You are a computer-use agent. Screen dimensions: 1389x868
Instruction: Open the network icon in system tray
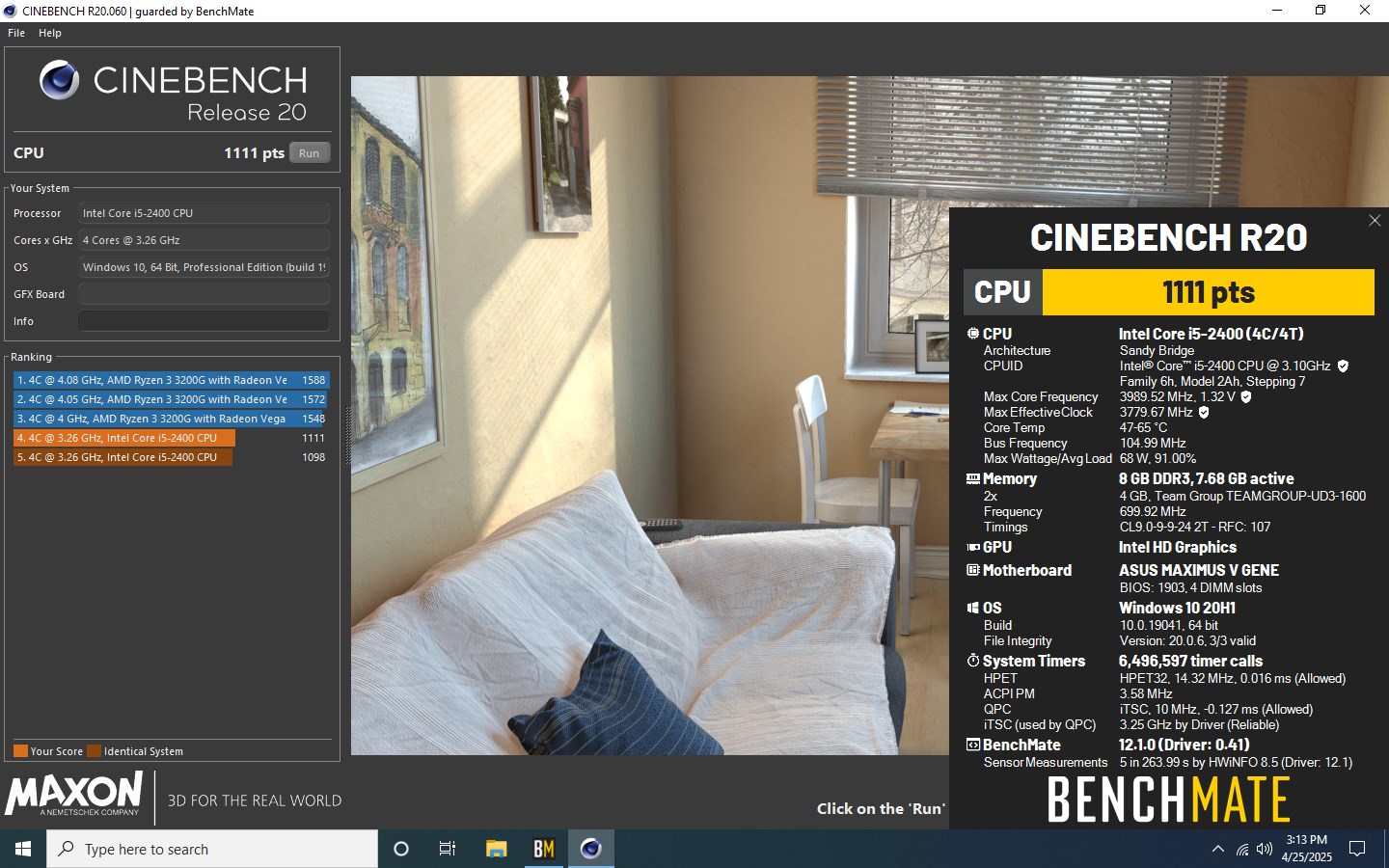pyautogui.click(x=1242, y=849)
